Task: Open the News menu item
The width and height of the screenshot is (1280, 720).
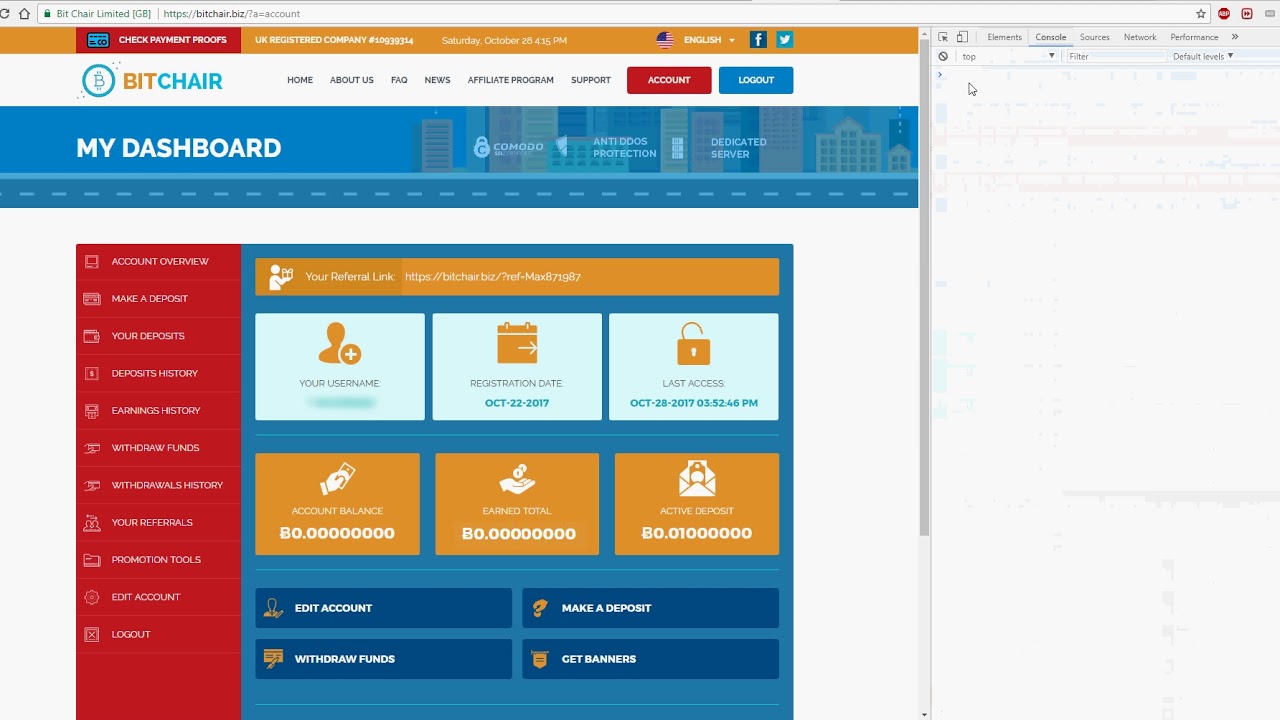Action: point(437,80)
